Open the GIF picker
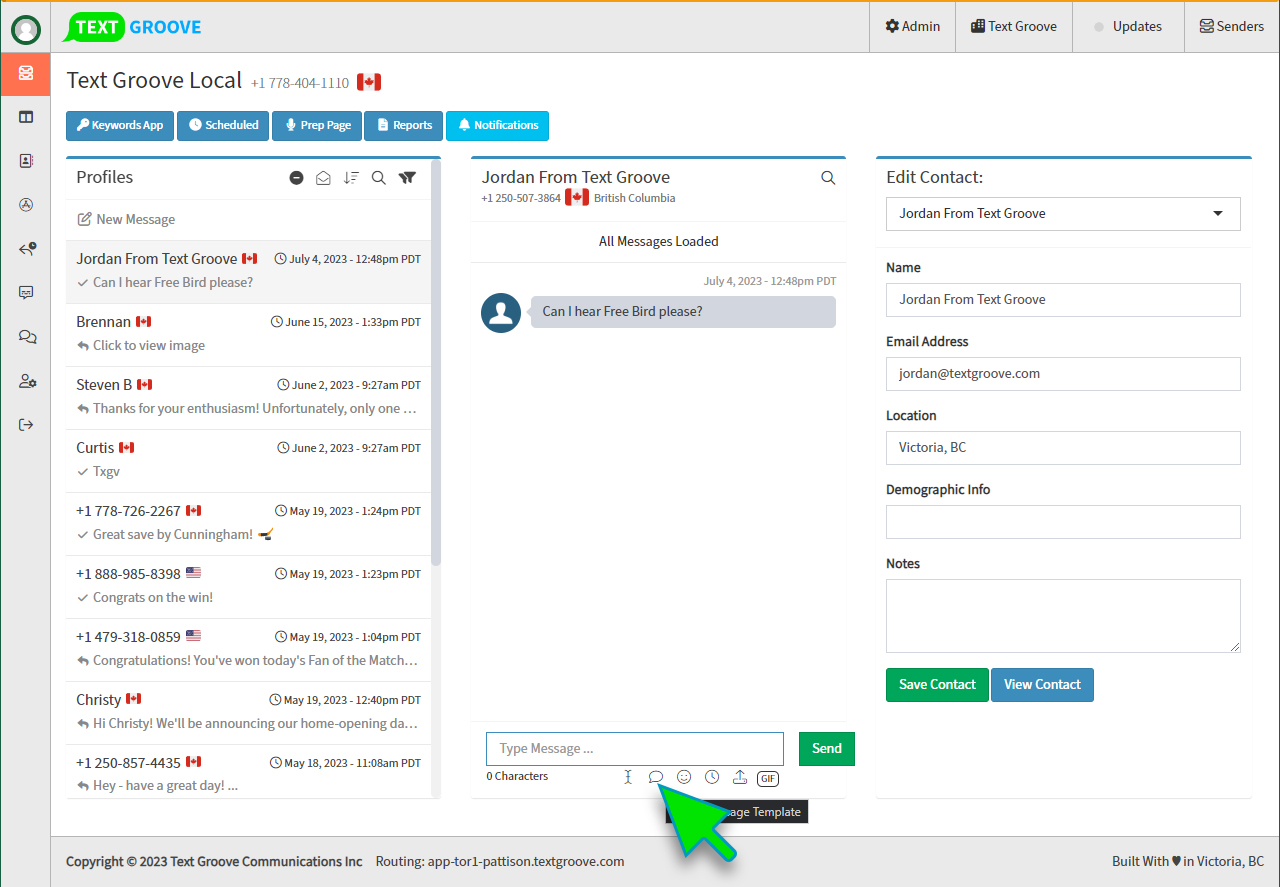 (x=768, y=778)
